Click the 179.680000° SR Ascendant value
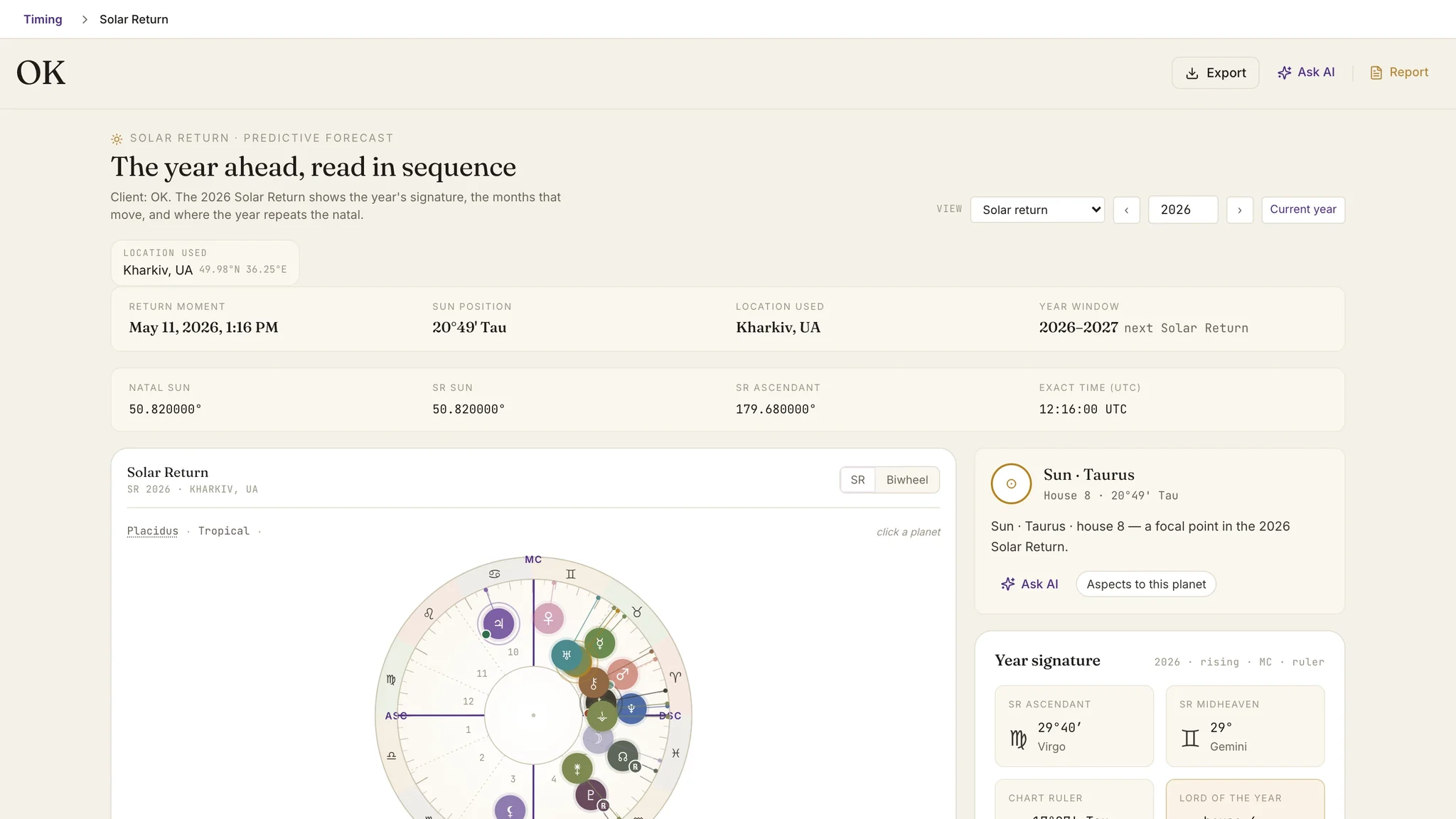 tap(776, 409)
